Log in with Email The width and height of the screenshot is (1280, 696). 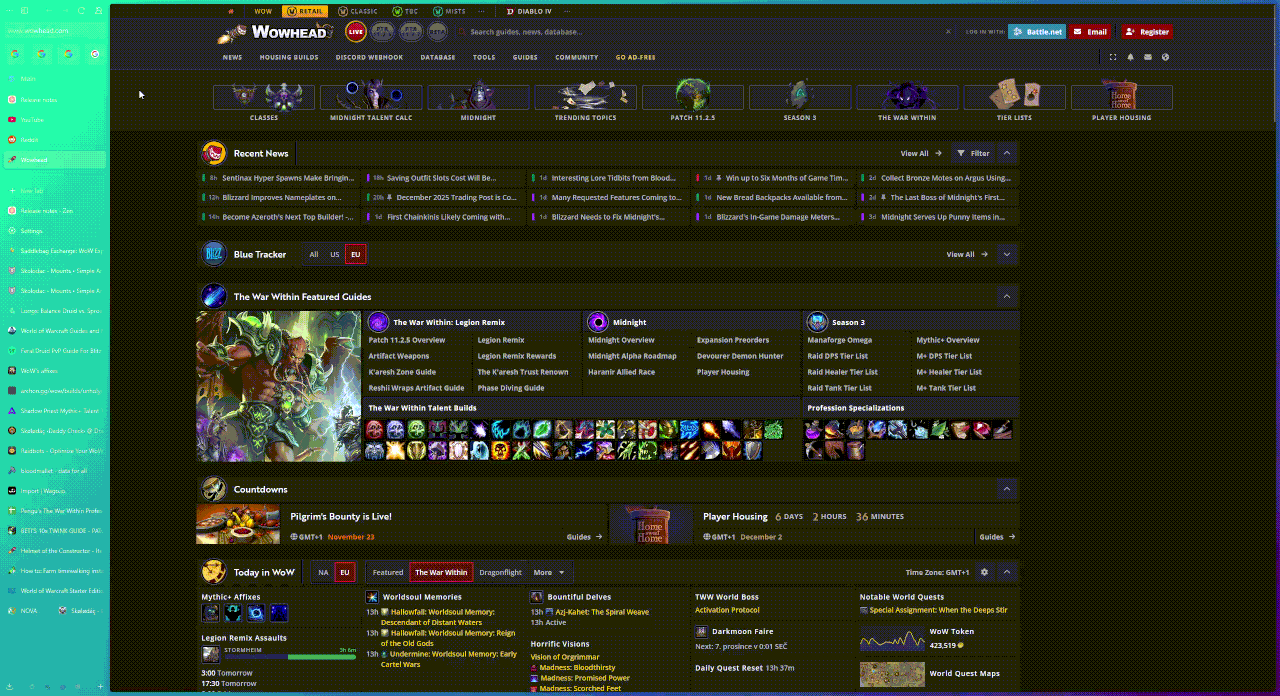tap(1091, 32)
